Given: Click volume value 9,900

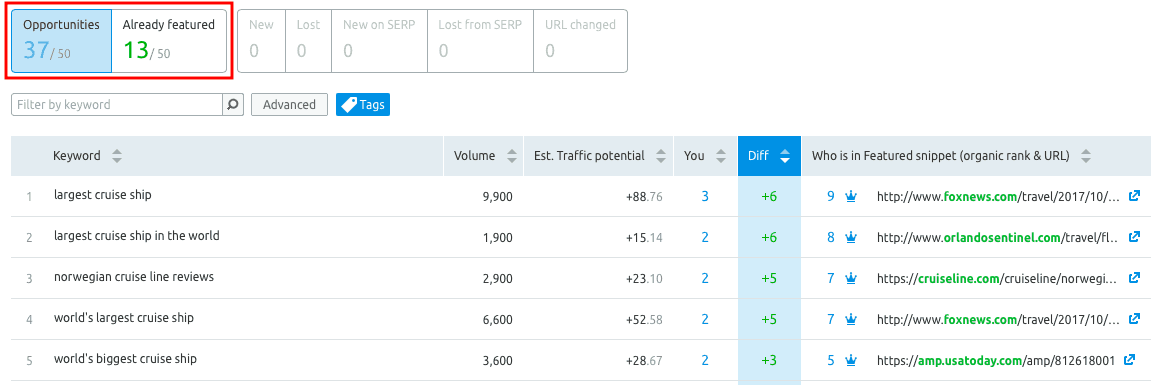Looking at the screenshot, I should (498, 197).
